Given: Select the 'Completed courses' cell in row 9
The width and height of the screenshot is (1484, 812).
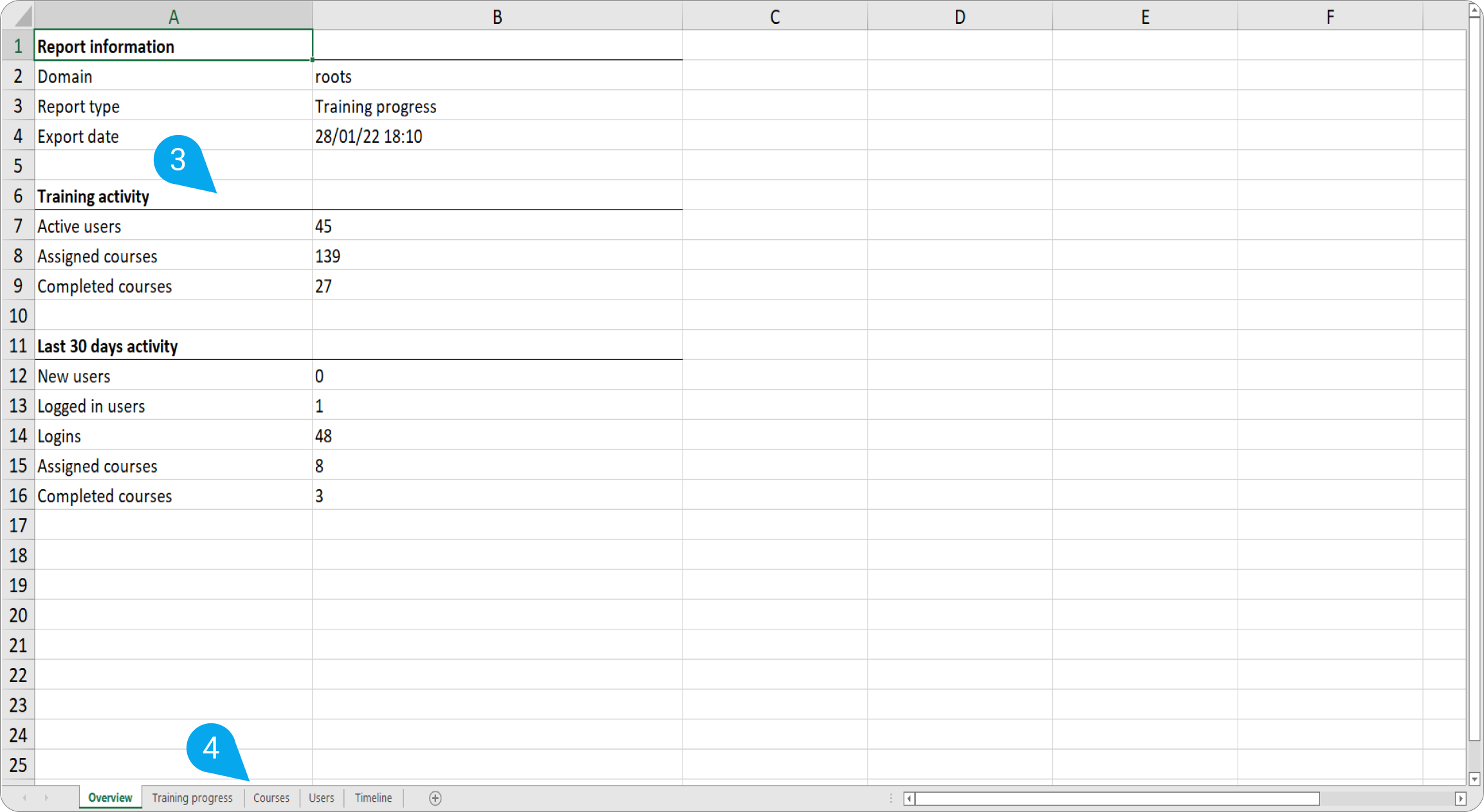Looking at the screenshot, I should tap(174, 286).
